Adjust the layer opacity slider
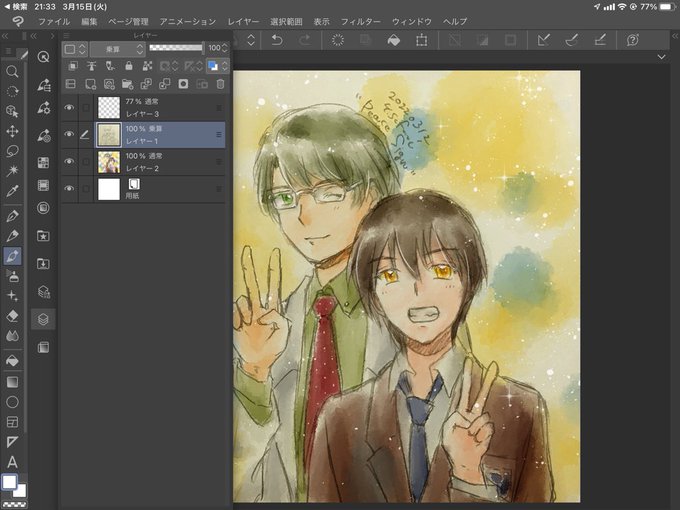The height and width of the screenshot is (510, 680). coord(176,48)
